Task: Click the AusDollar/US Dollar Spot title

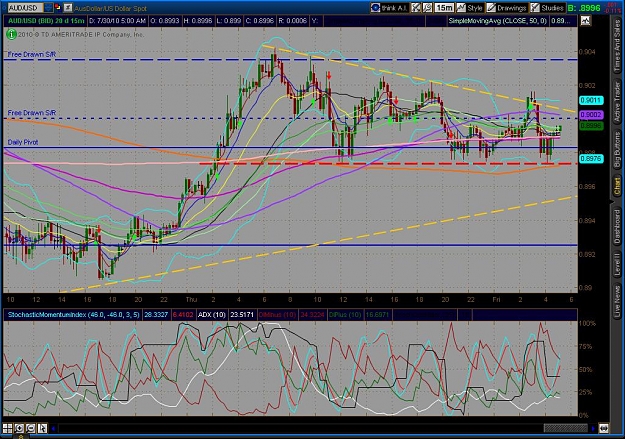Action: pos(110,8)
